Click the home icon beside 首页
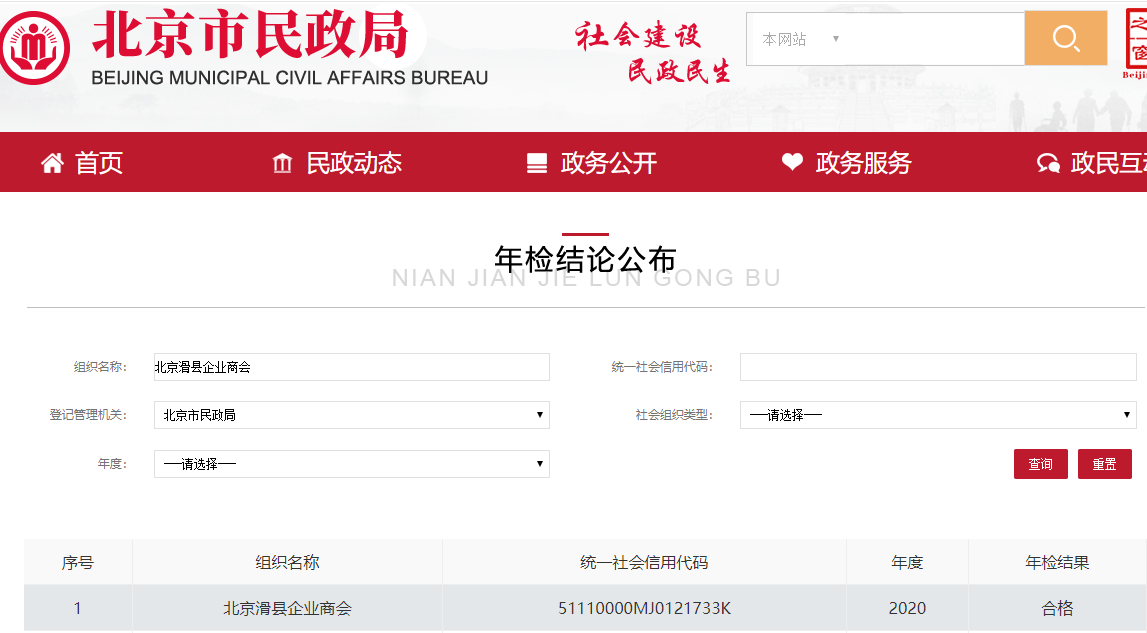Image resolution: width=1147 pixels, height=633 pixels. [52, 162]
